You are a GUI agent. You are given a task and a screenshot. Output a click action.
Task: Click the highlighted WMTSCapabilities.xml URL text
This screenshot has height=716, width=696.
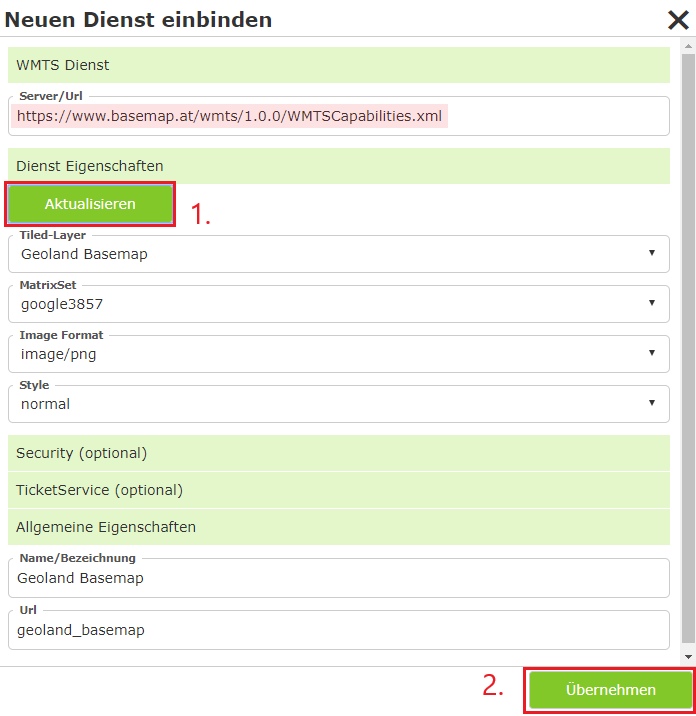pyautogui.click(x=229, y=116)
